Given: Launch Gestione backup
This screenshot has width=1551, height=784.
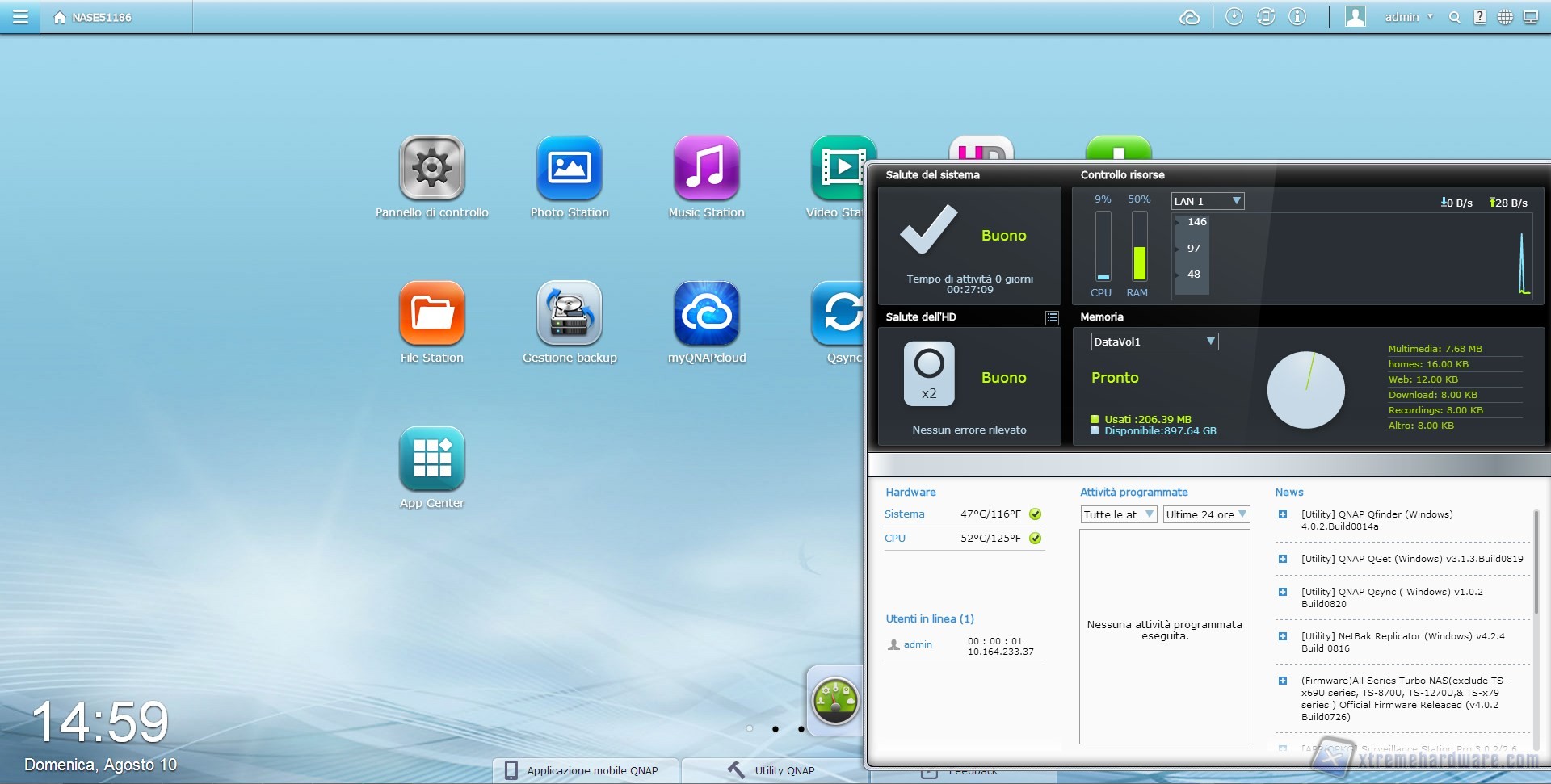Looking at the screenshot, I should (569, 313).
